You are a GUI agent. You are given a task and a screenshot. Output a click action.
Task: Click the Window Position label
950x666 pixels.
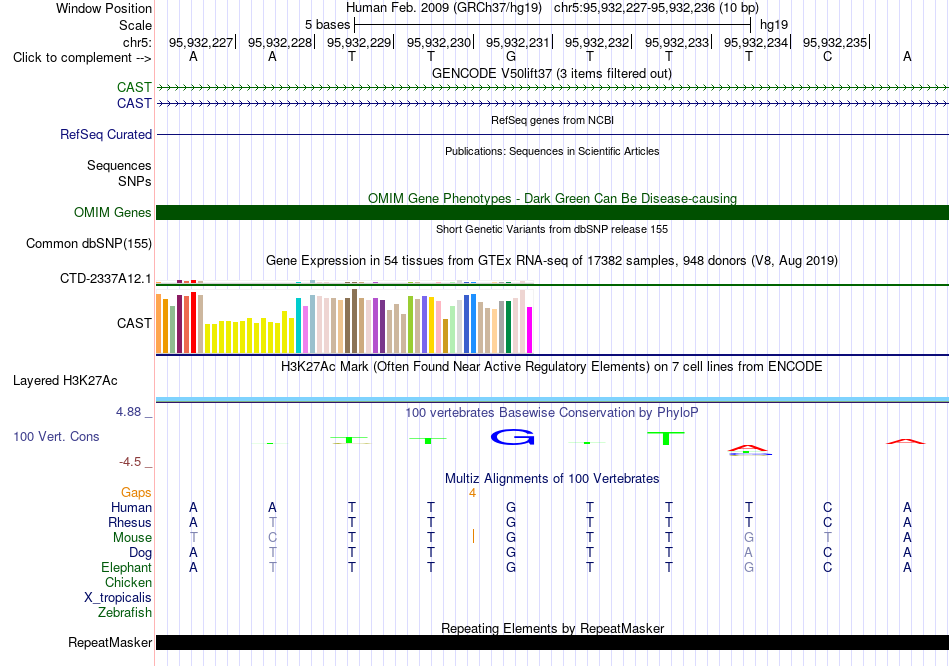[x=104, y=8]
